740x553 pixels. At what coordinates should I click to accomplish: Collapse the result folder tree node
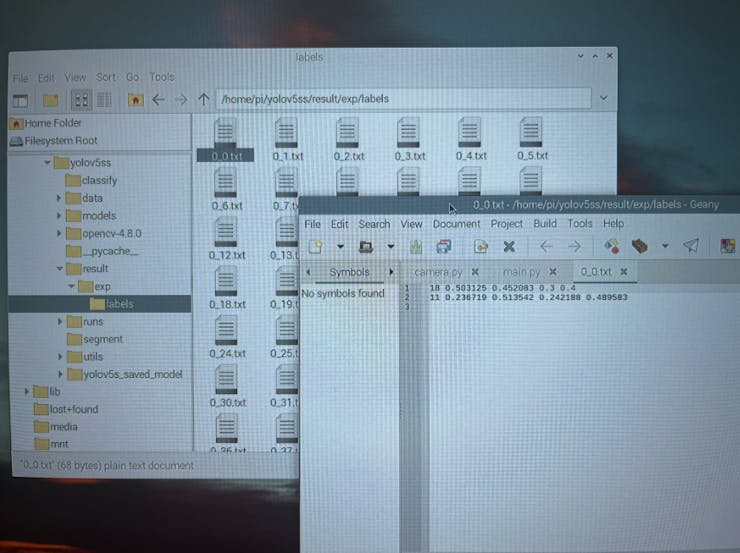coord(59,268)
